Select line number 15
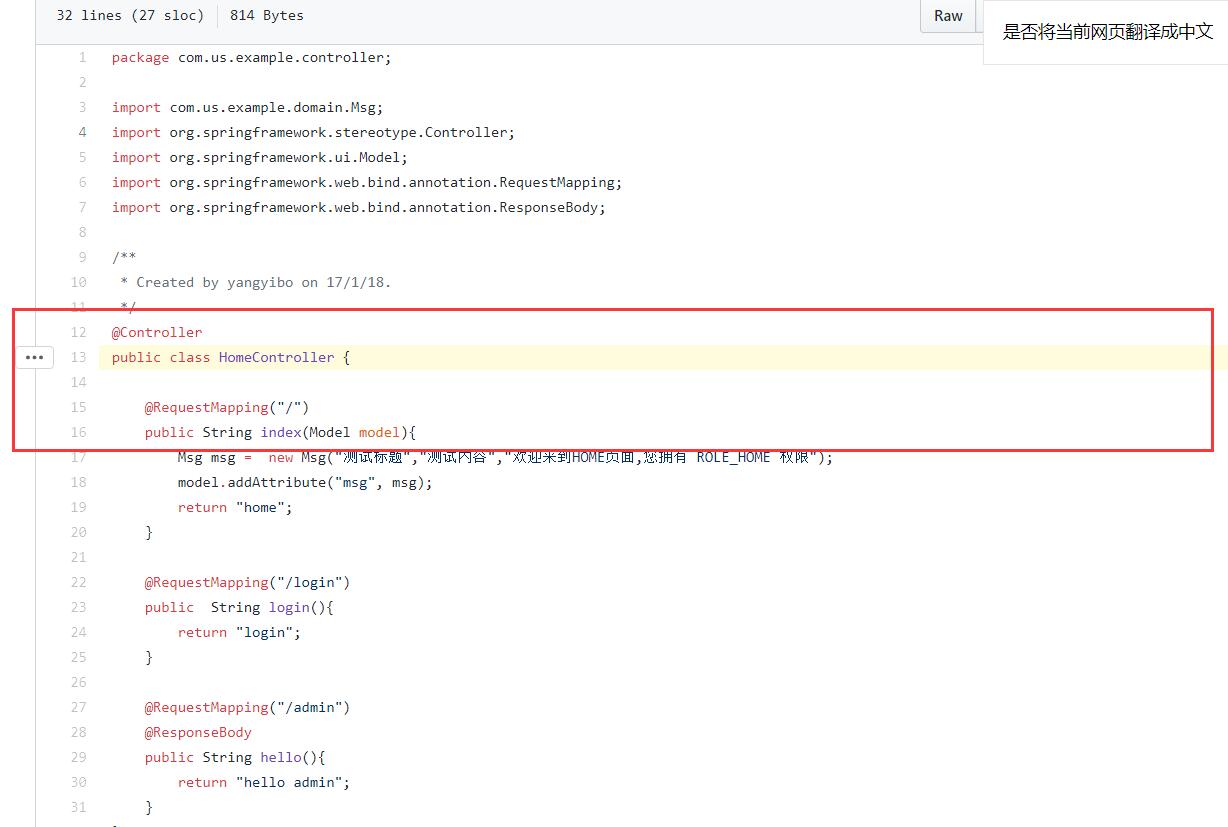Screen dimensions: 1228x827 79,408
